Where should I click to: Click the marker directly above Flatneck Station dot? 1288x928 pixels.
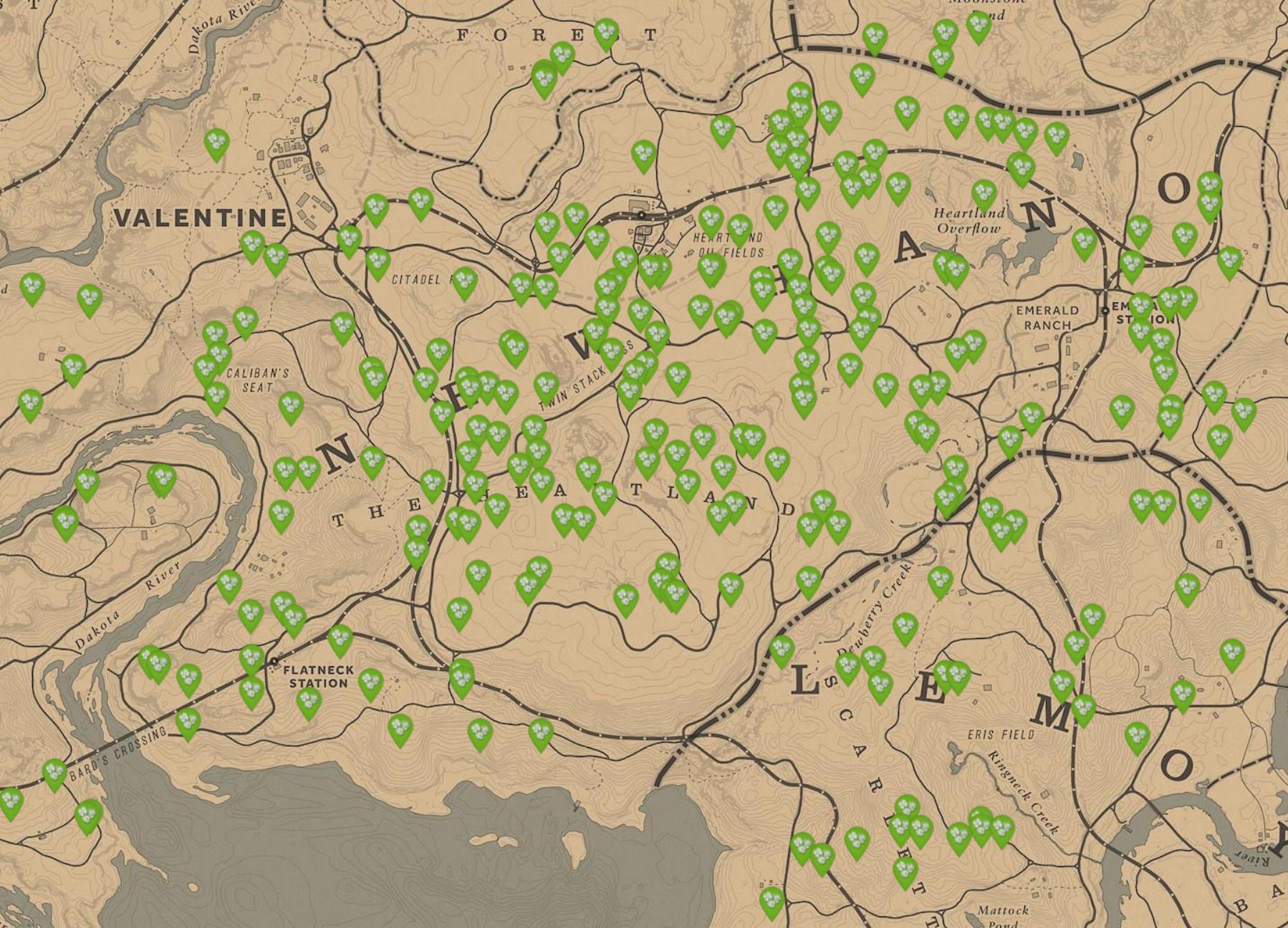click(251, 657)
